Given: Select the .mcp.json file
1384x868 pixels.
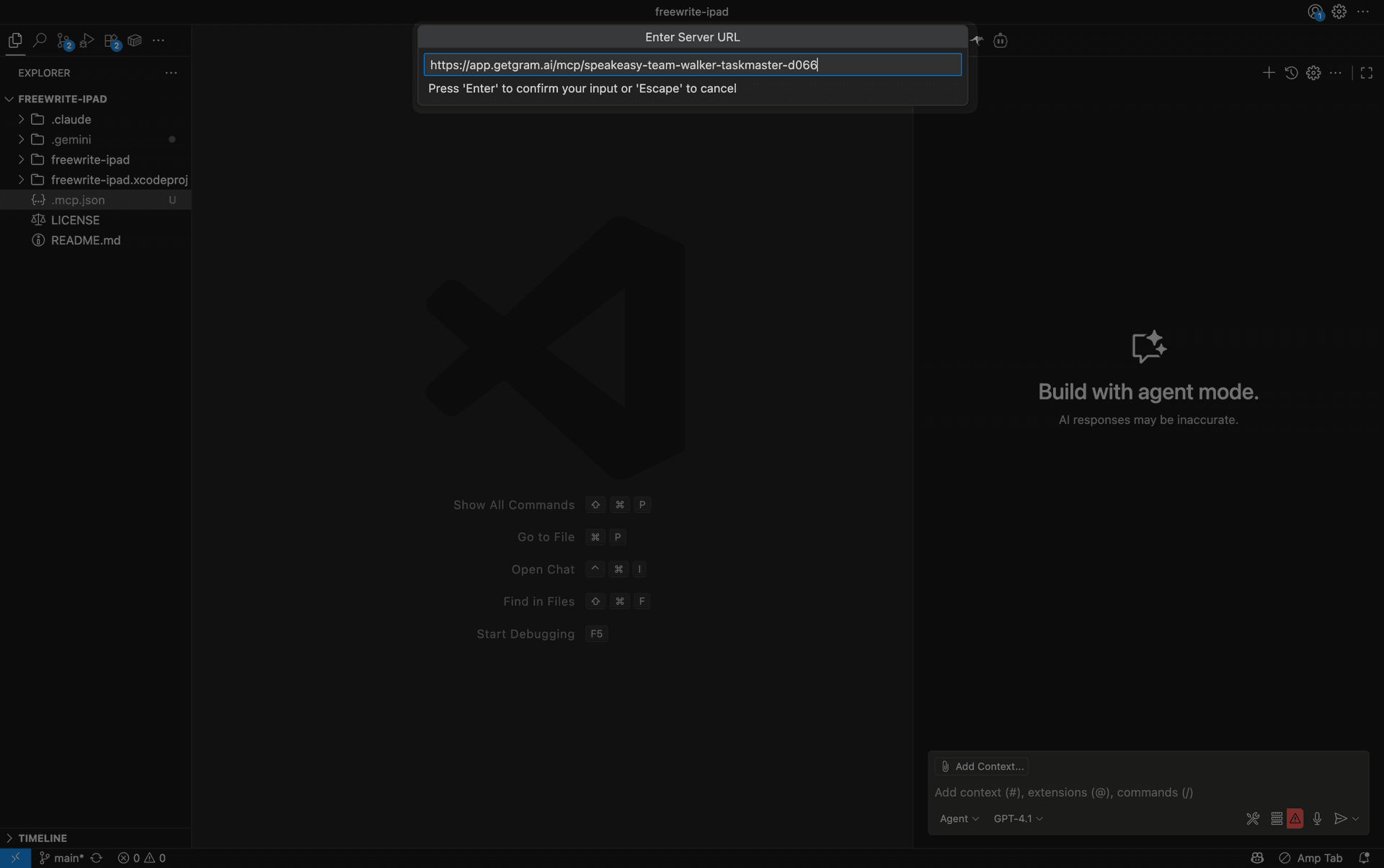Looking at the screenshot, I should coord(79,200).
